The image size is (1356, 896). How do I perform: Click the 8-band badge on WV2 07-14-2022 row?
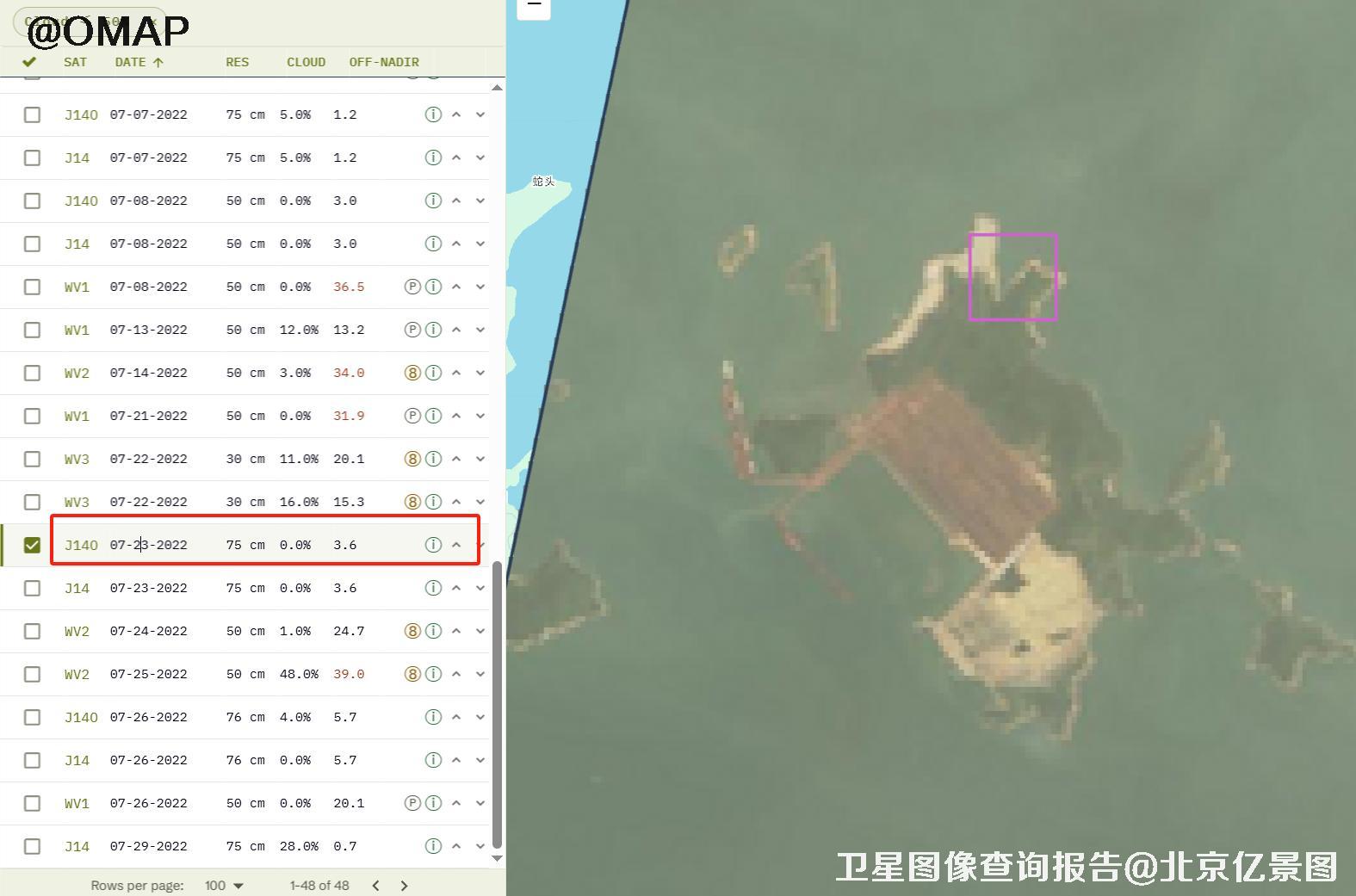[412, 373]
